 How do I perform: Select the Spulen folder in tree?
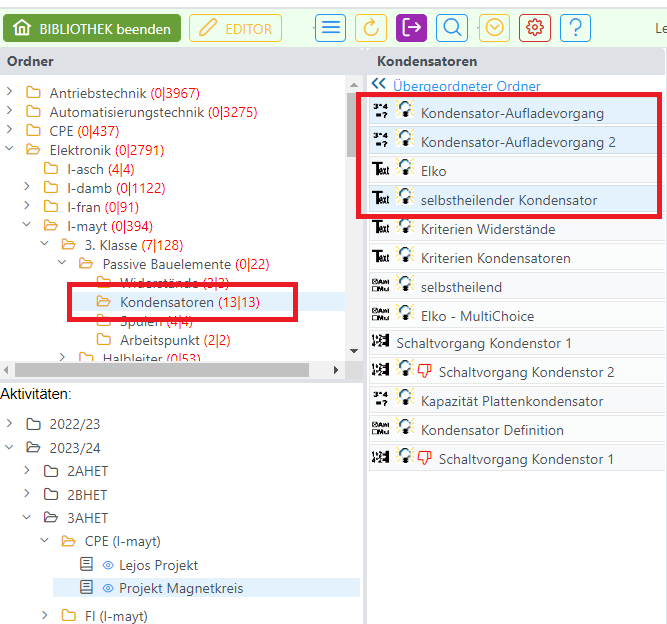tap(141, 321)
